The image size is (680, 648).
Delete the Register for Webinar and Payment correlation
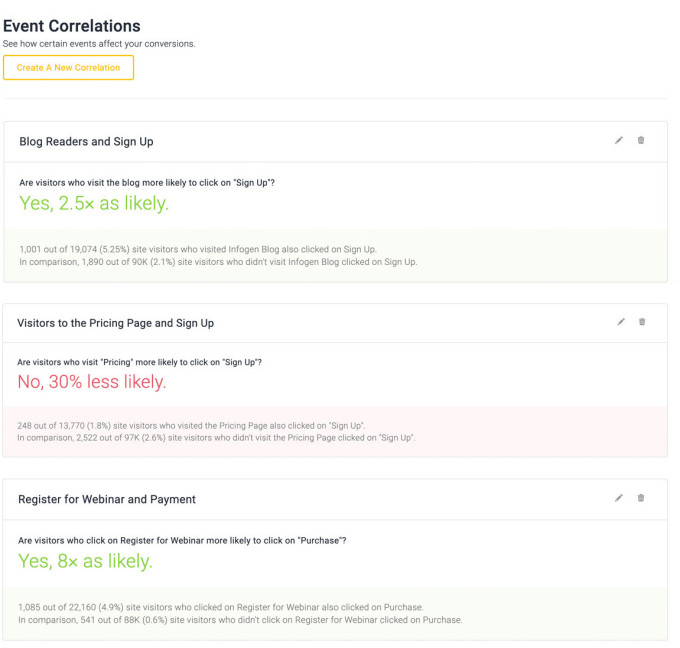point(641,498)
